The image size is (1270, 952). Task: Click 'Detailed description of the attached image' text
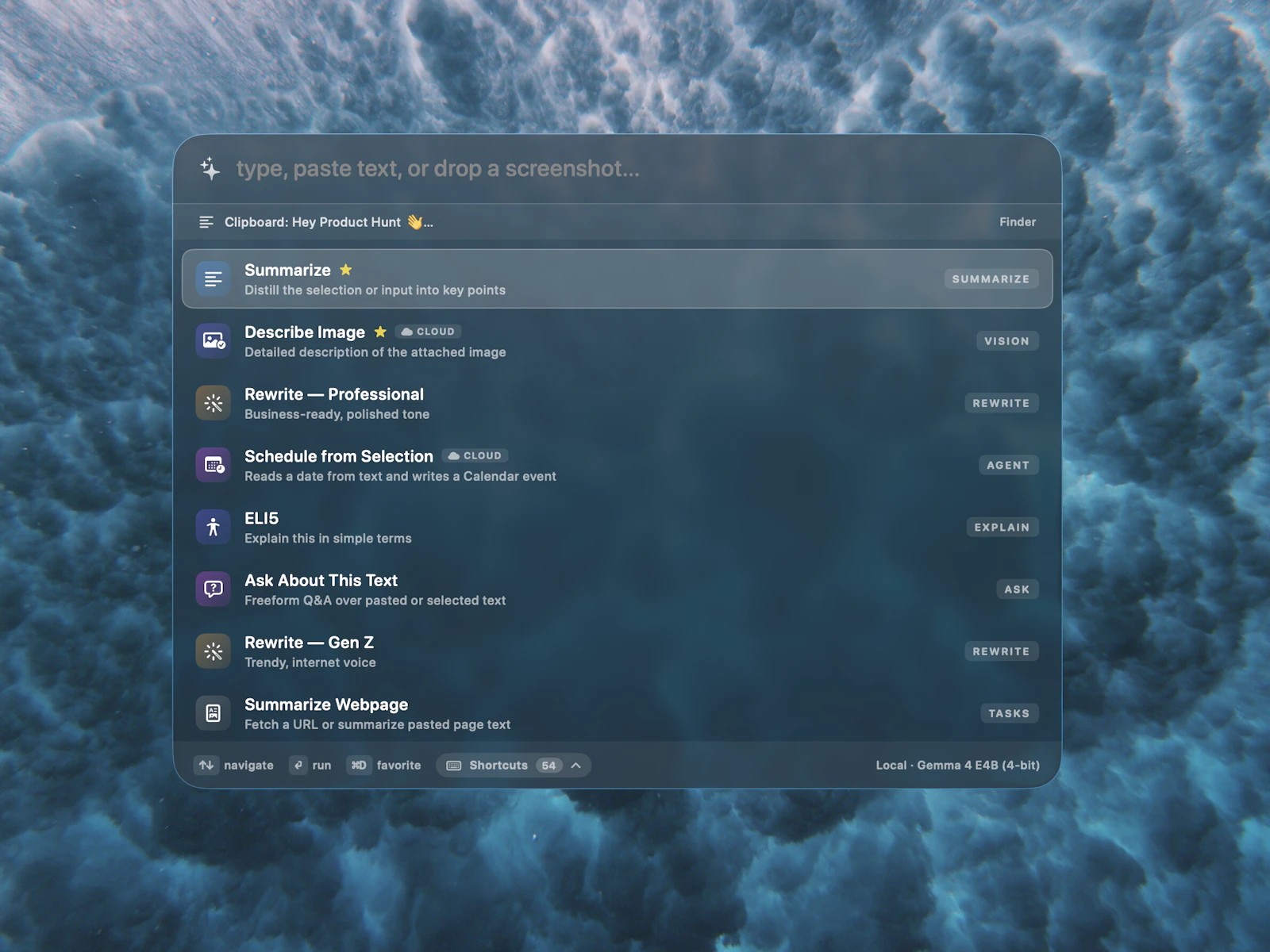coord(375,352)
